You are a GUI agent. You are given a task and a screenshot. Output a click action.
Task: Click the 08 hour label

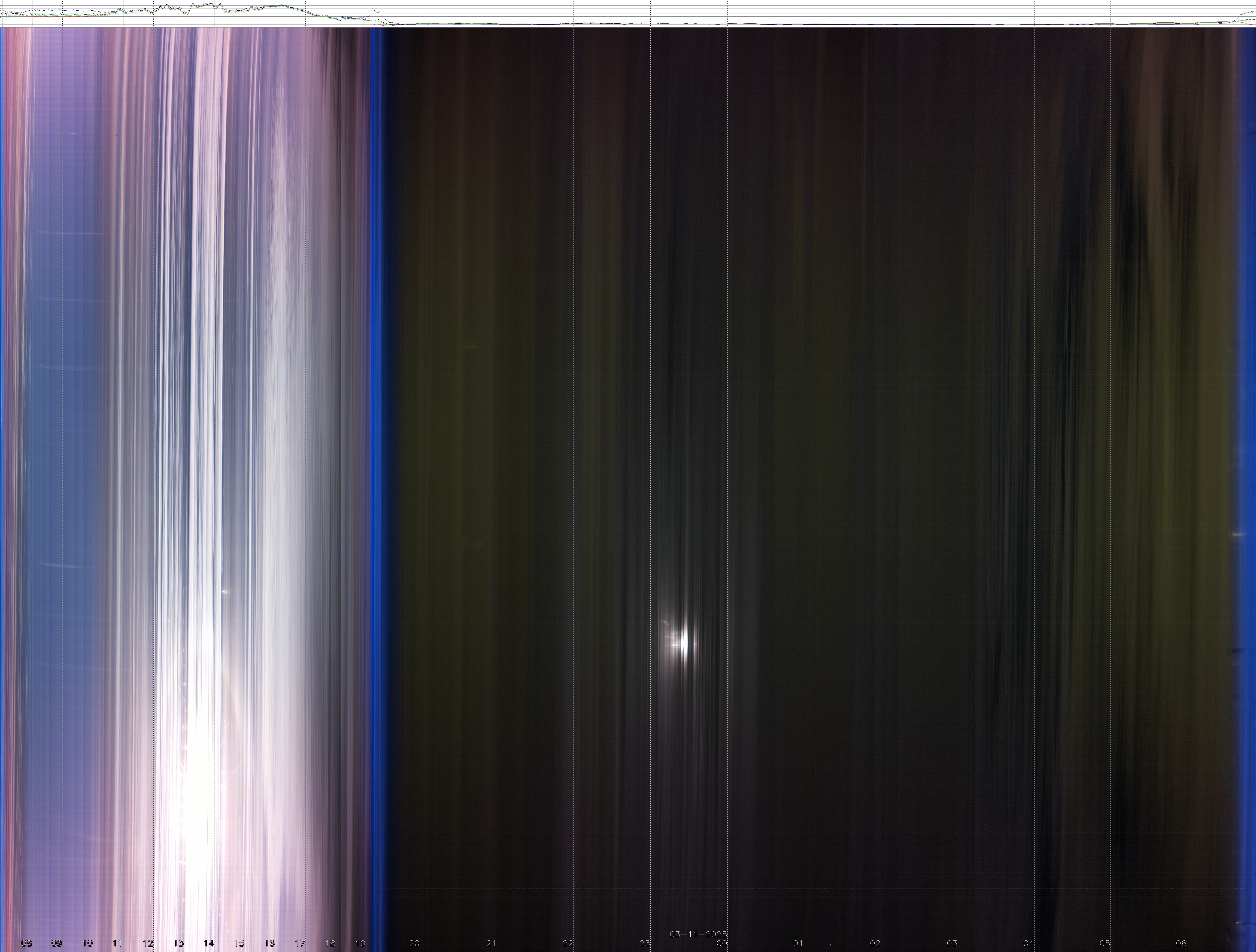[x=26, y=944]
